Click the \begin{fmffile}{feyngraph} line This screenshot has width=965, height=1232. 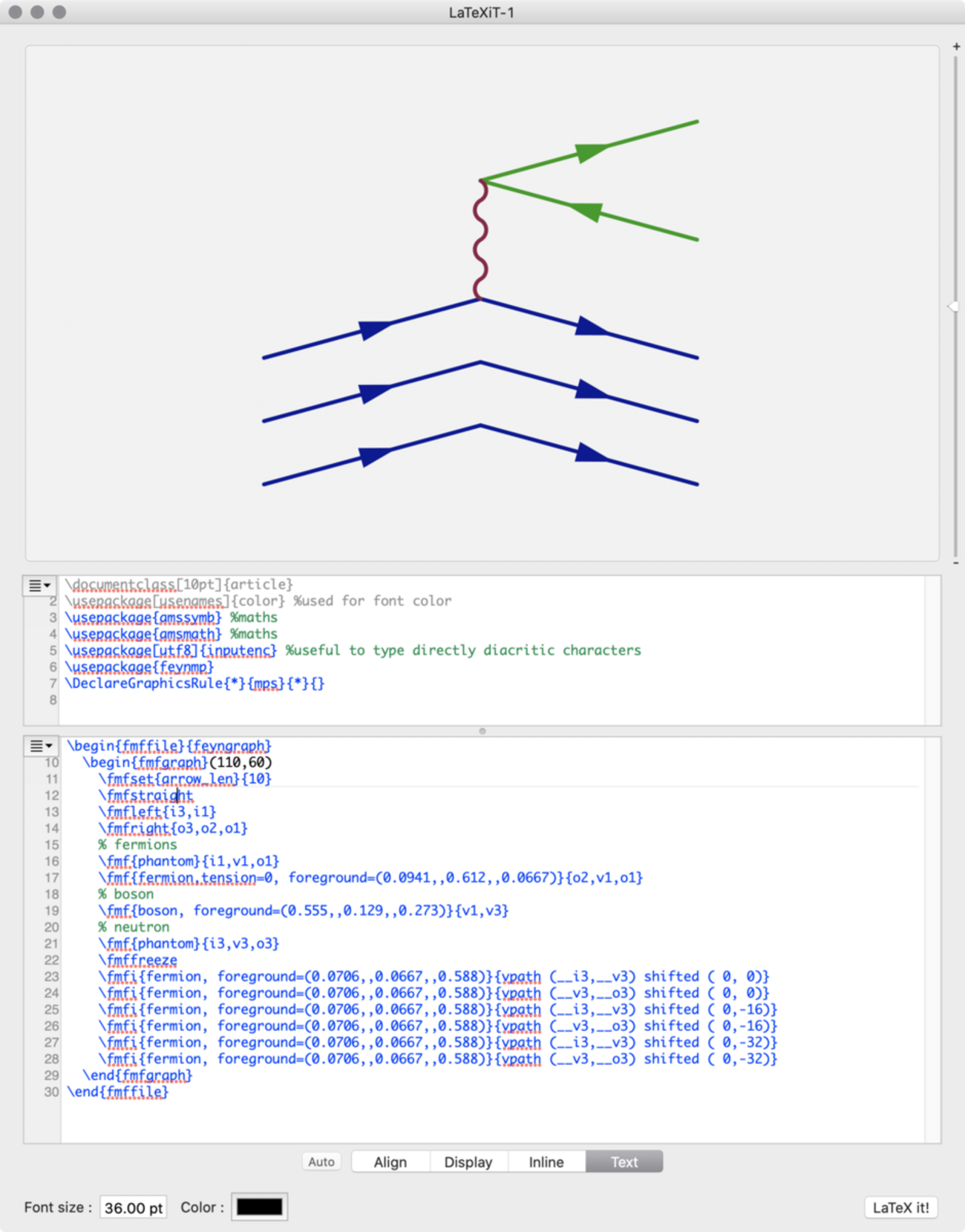point(169,746)
